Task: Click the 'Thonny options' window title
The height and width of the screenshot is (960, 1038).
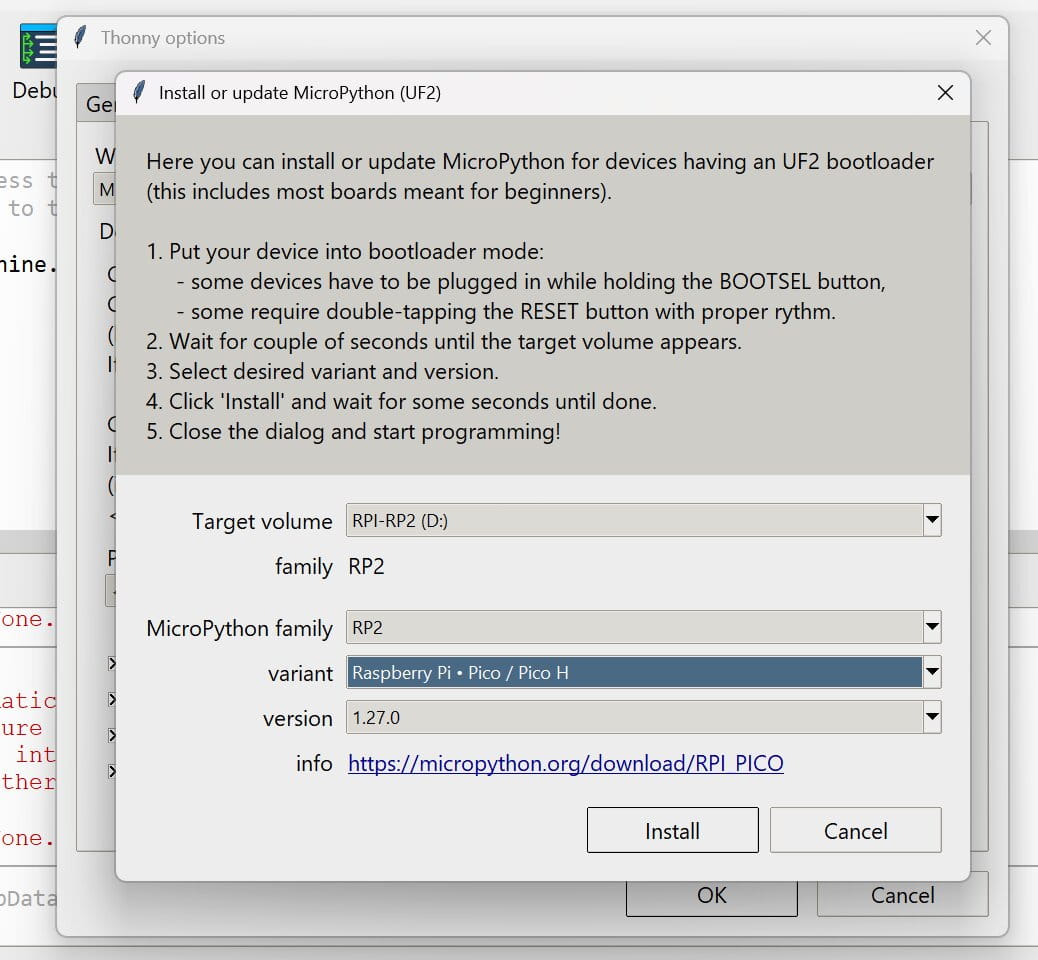Action: tap(163, 38)
